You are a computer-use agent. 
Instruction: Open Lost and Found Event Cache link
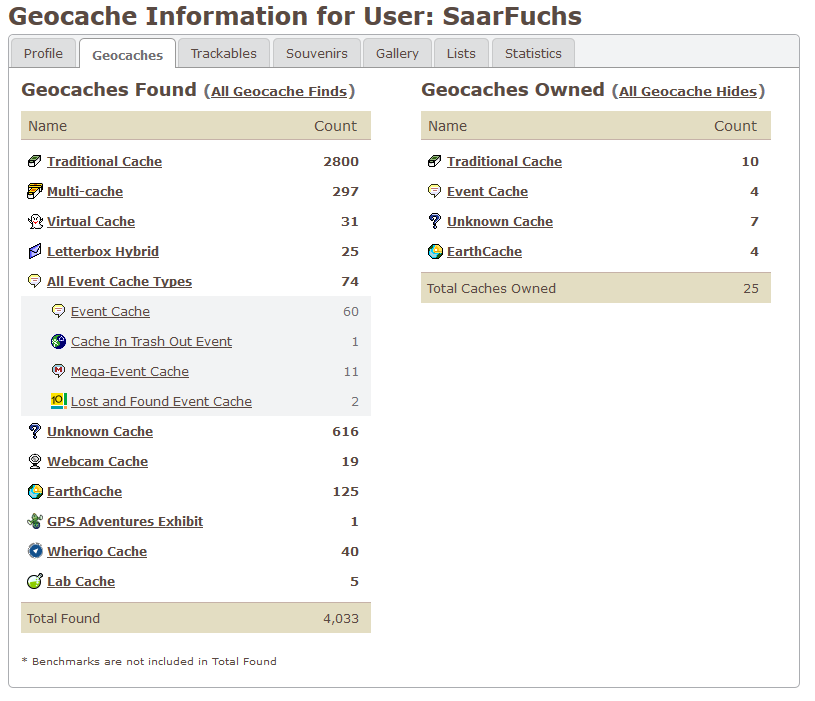(161, 402)
